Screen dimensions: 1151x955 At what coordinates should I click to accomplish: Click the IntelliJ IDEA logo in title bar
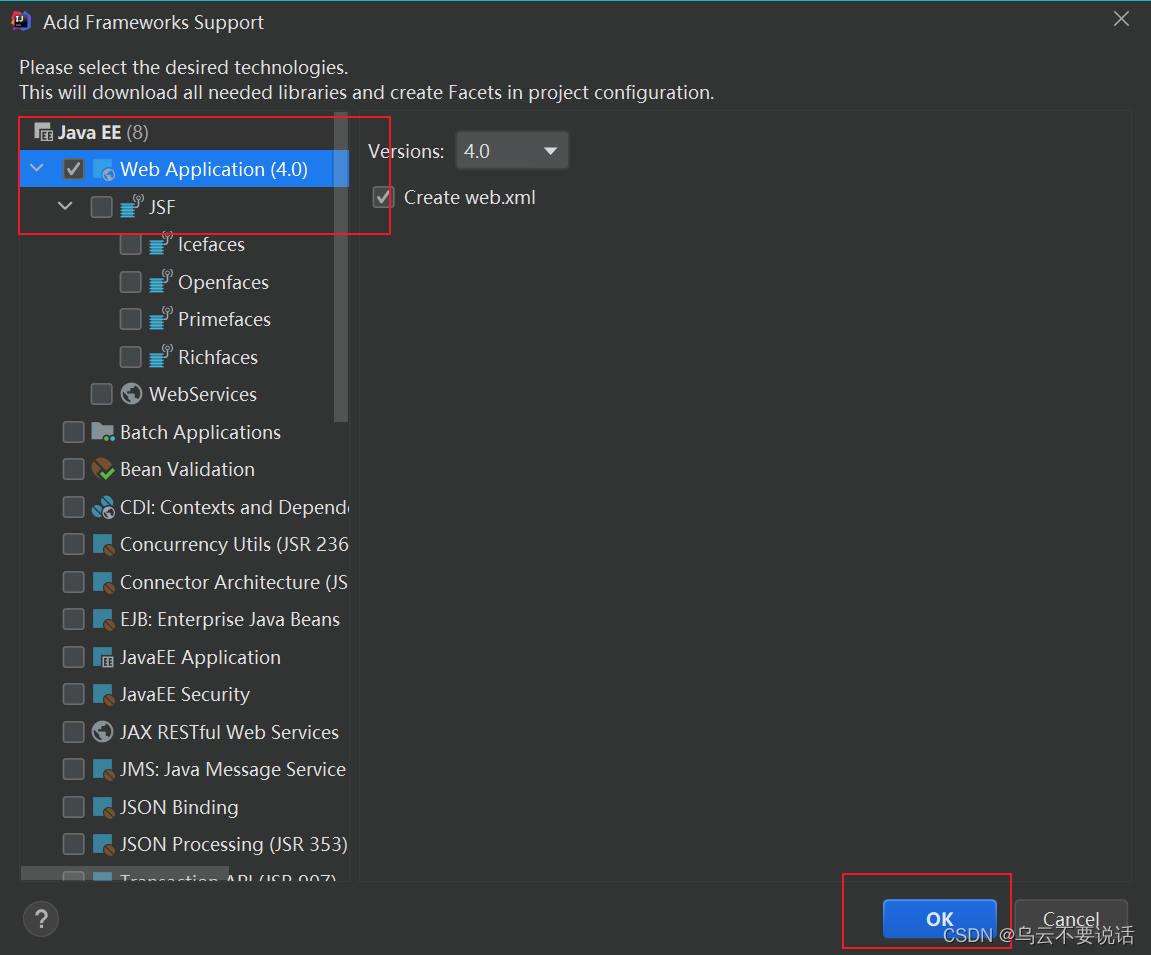[21, 21]
